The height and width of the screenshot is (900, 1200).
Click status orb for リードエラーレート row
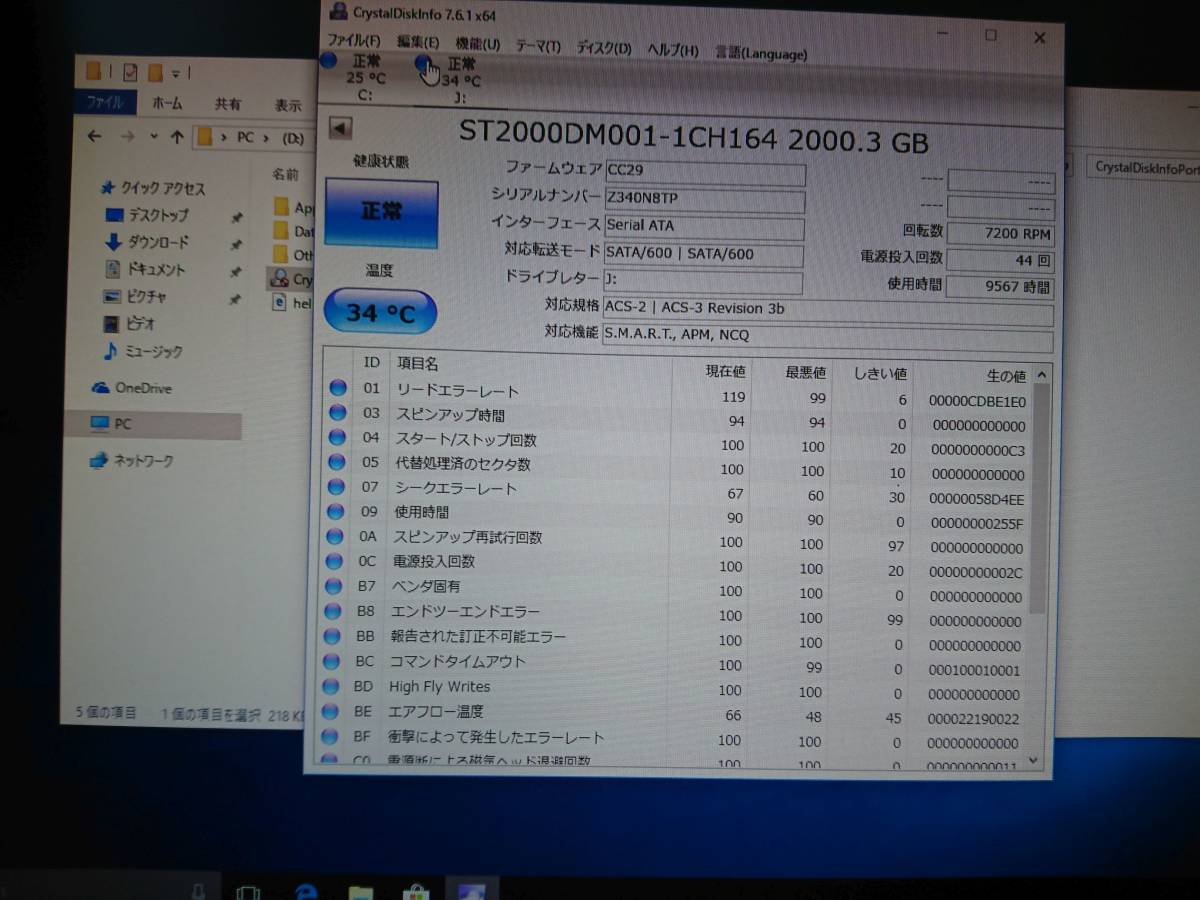coord(337,387)
